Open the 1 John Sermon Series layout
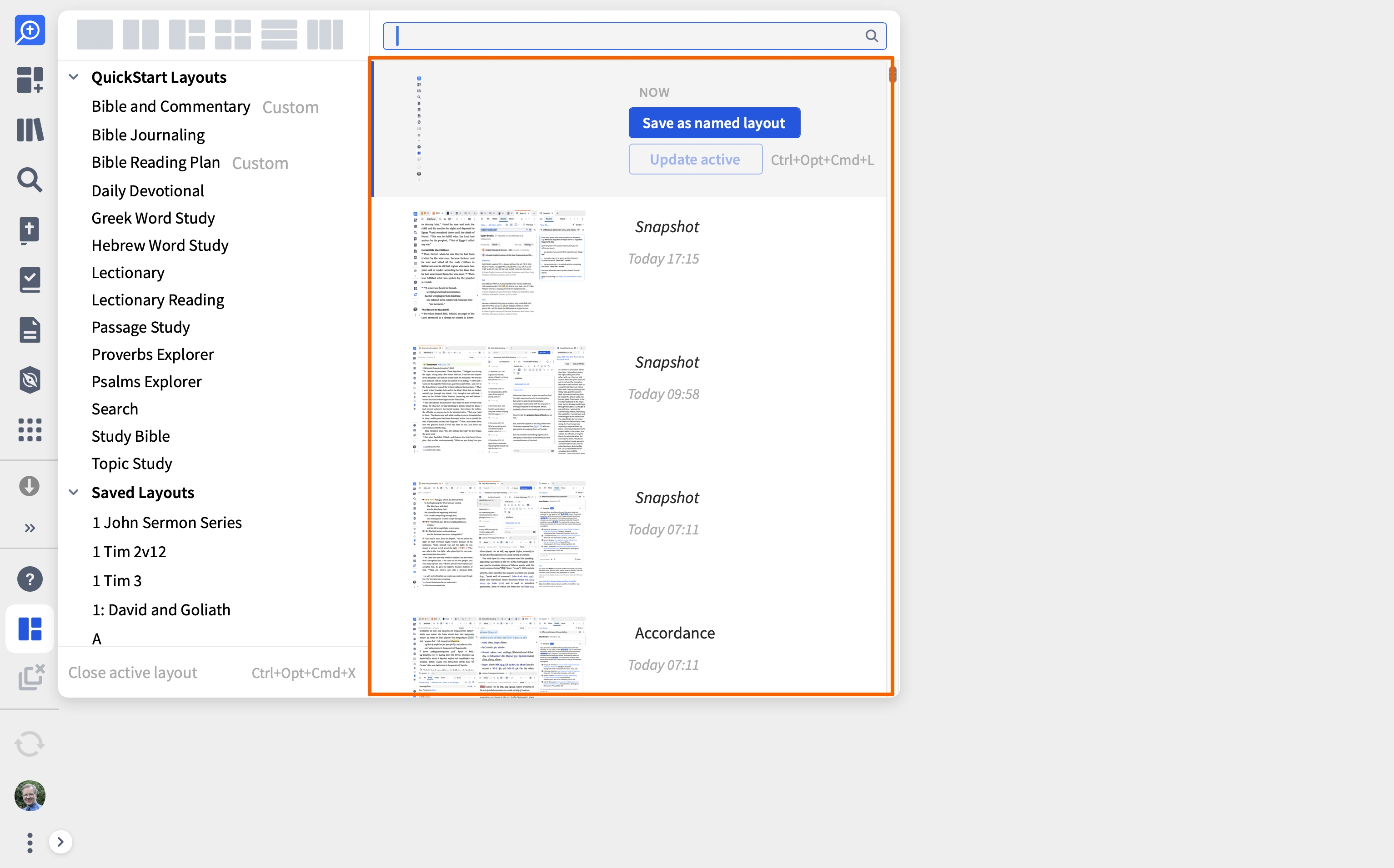Image resolution: width=1394 pixels, height=868 pixels. click(x=166, y=523)
